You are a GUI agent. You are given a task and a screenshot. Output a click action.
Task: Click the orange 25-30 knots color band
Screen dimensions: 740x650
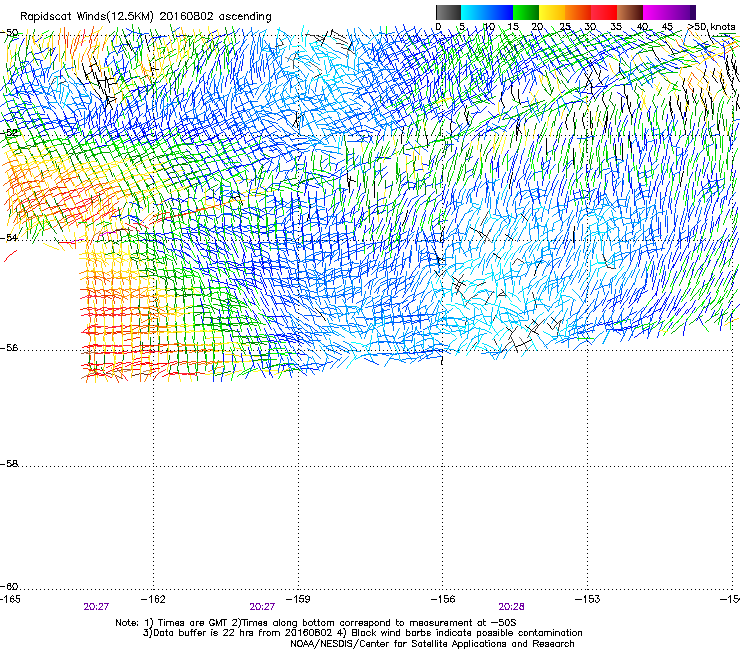578,12
